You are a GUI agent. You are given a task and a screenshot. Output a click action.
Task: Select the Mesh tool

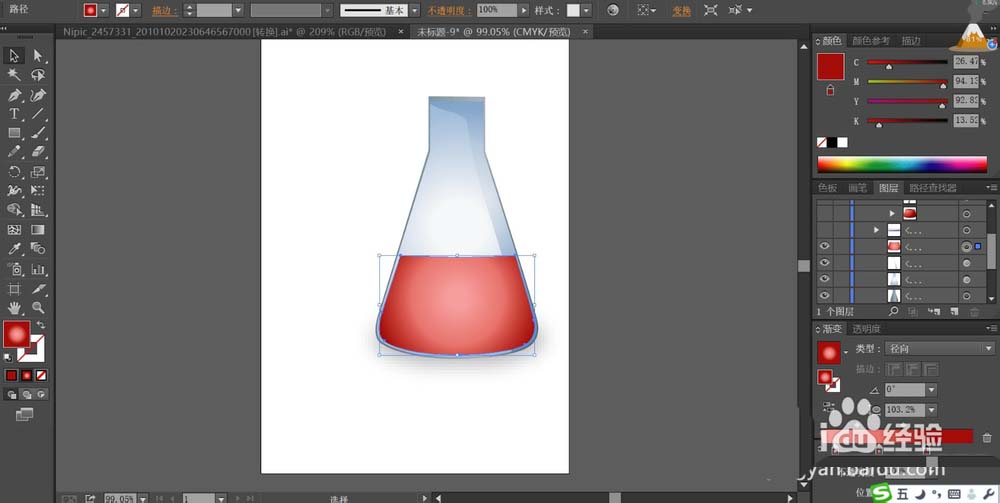click(14, 230)
